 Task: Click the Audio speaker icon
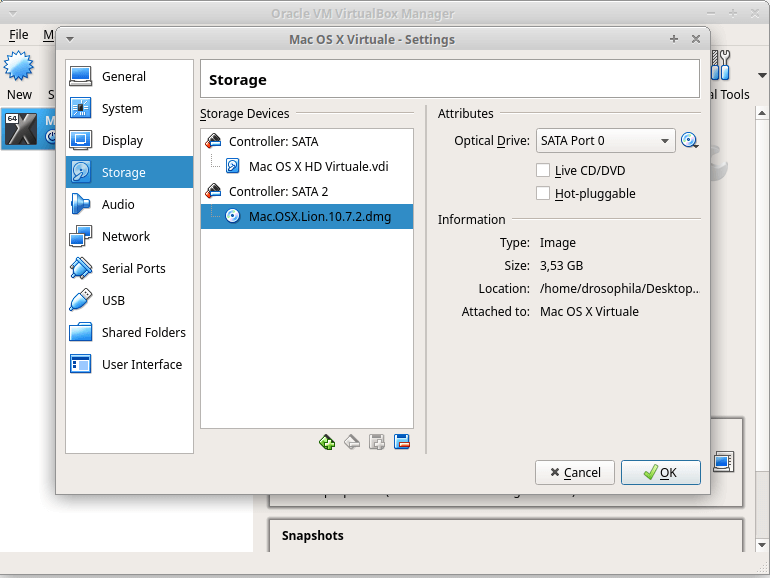point(81,204)
